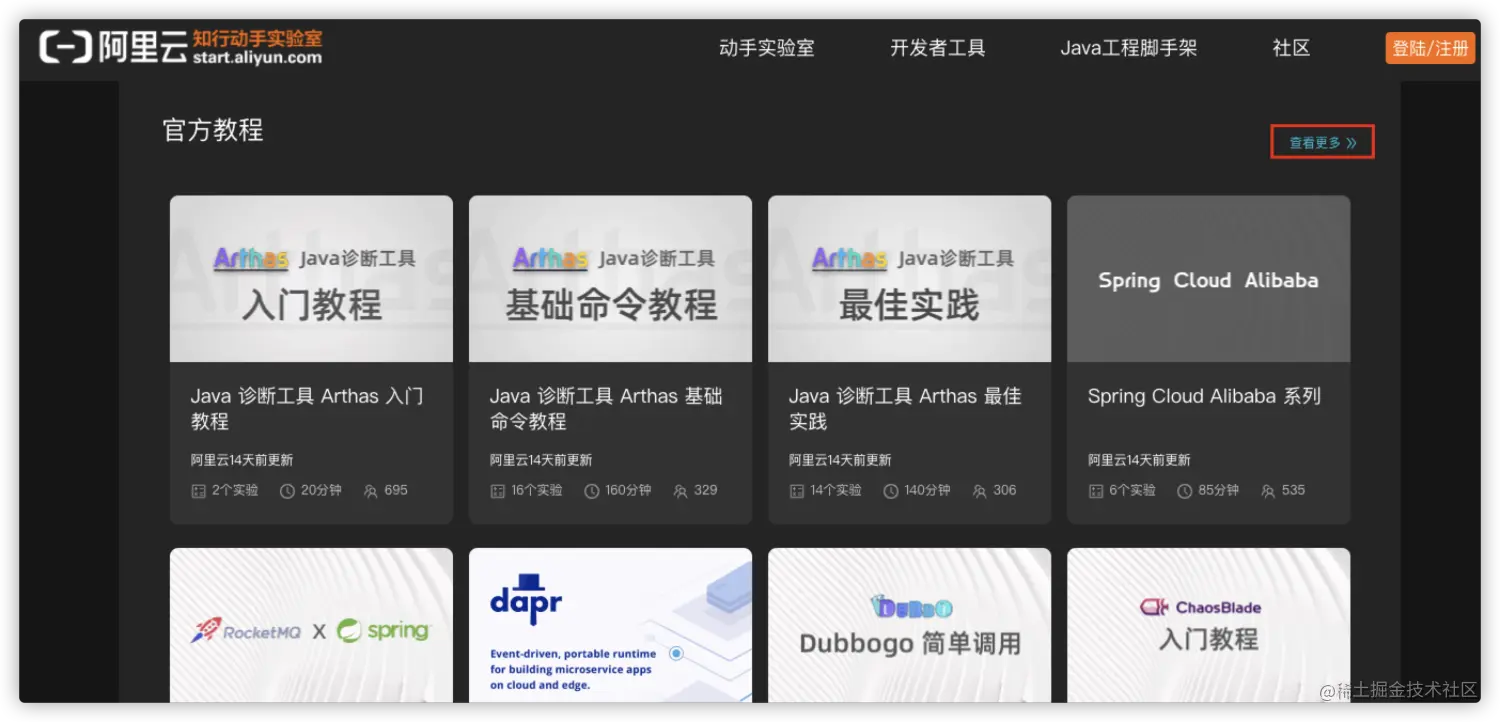Click the 85分钟 duration text
Viewport: 1500px width, 722px height.
pos(1218,490)
